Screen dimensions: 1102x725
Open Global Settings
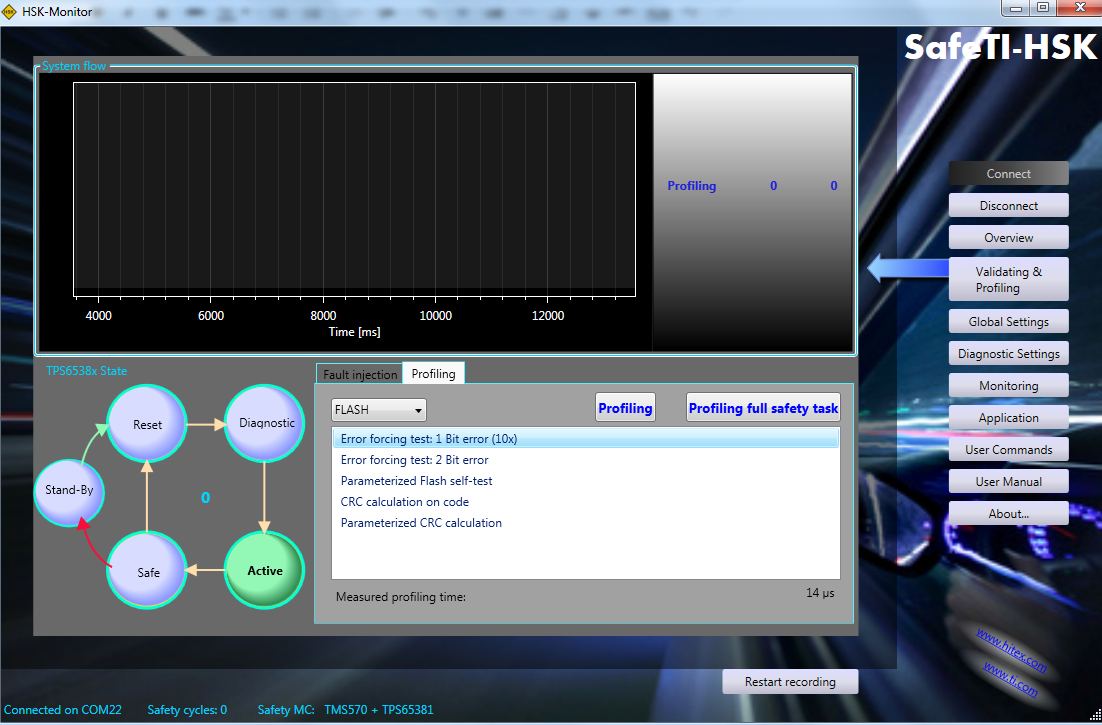click(x=1009, y=322)
